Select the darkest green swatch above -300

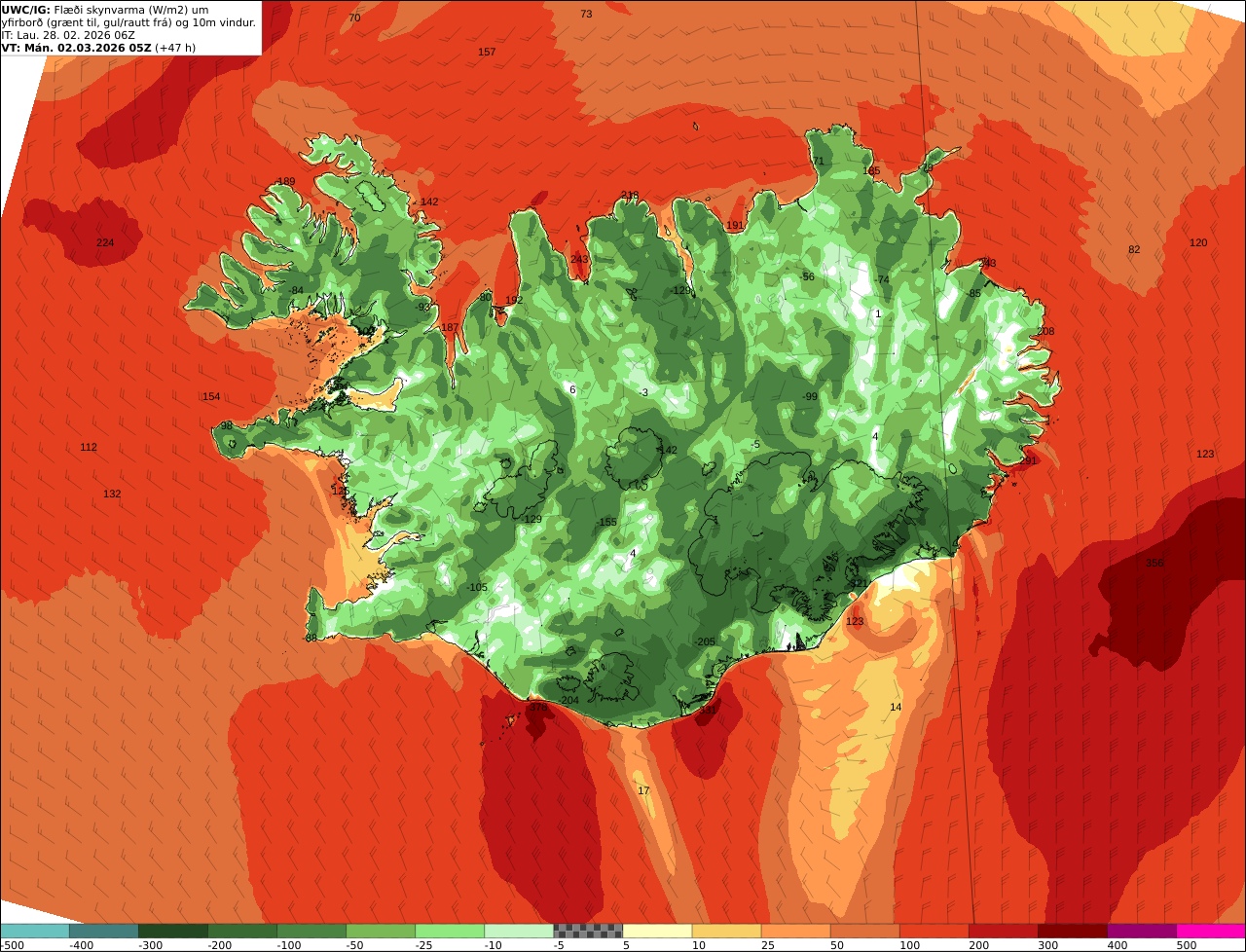coord(173,931)
